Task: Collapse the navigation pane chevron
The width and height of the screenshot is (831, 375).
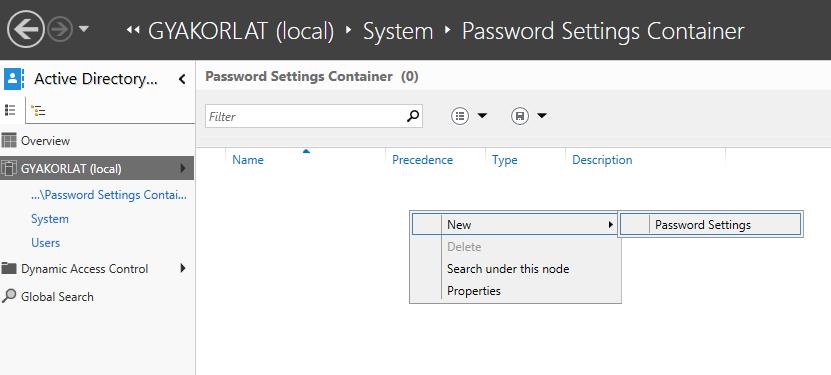Action: (182, 79)
